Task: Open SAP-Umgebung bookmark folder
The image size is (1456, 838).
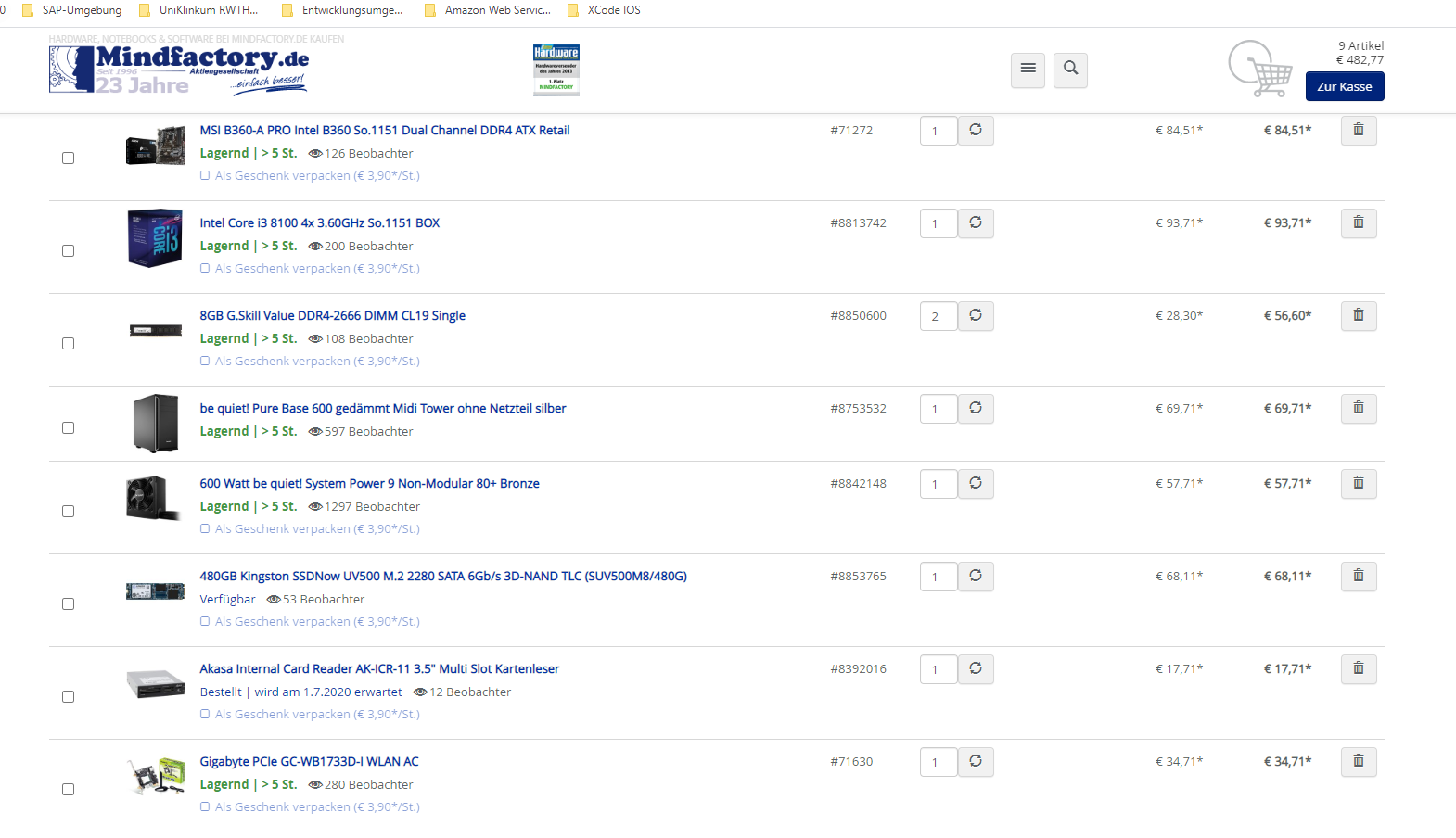Action: 71,10
